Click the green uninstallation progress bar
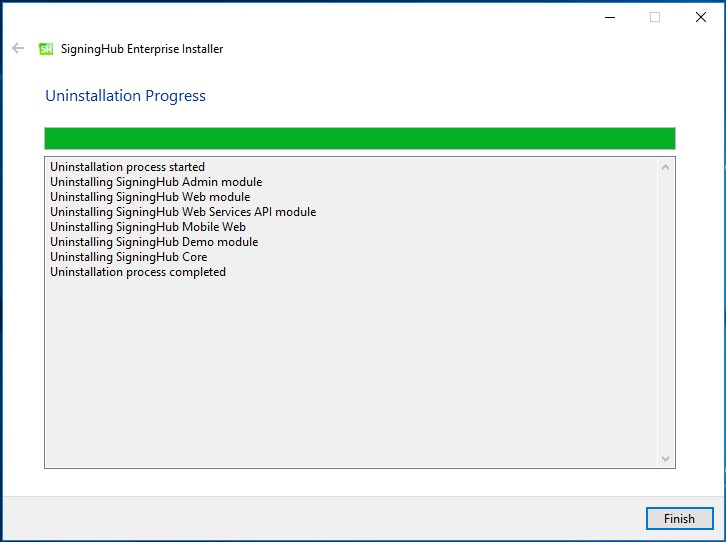 pos(360,138)
